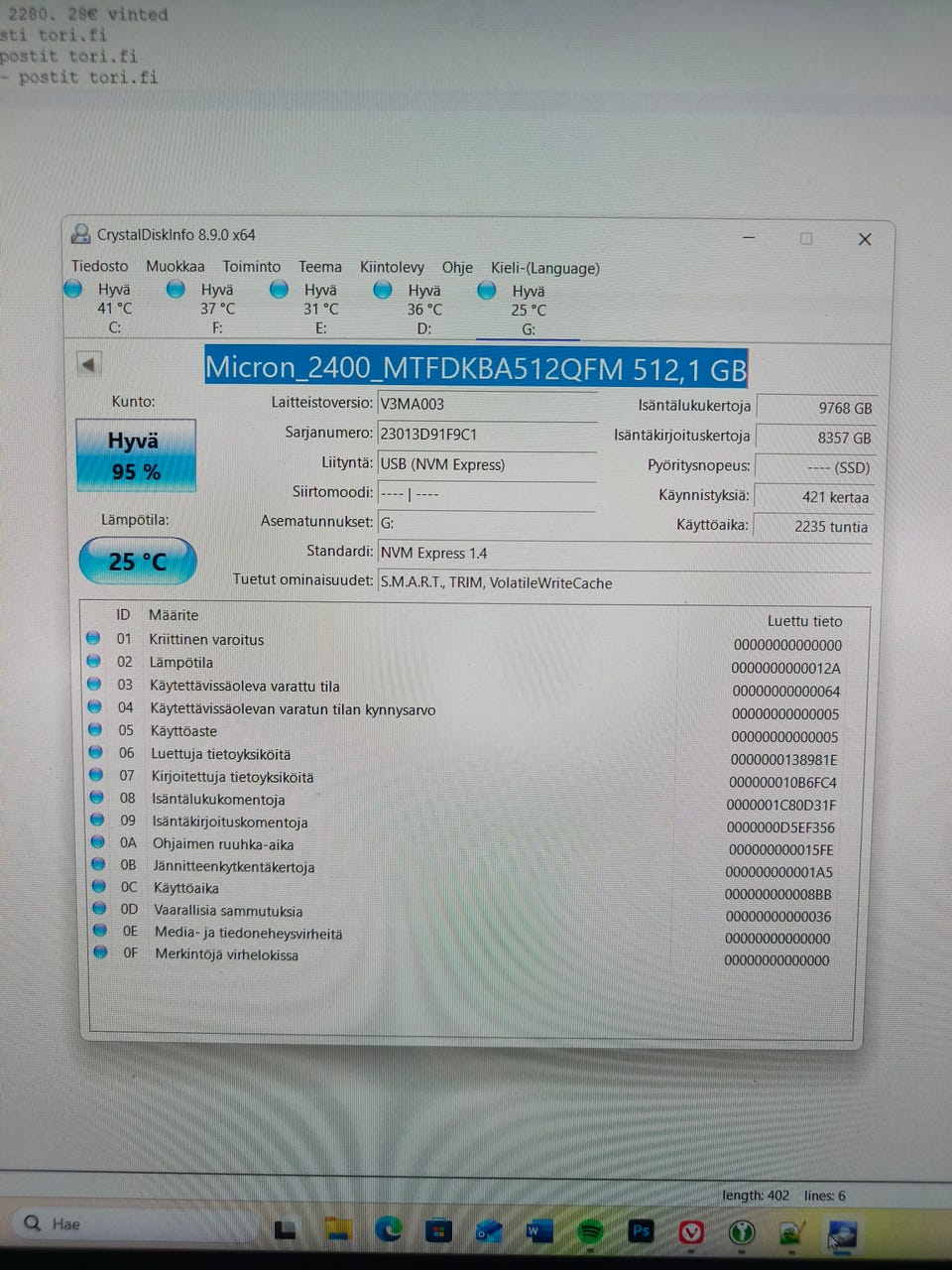Open Word from the taskbar
Image resolution: width=952 pixels, height=1270 pixels.
(538, 1231)
